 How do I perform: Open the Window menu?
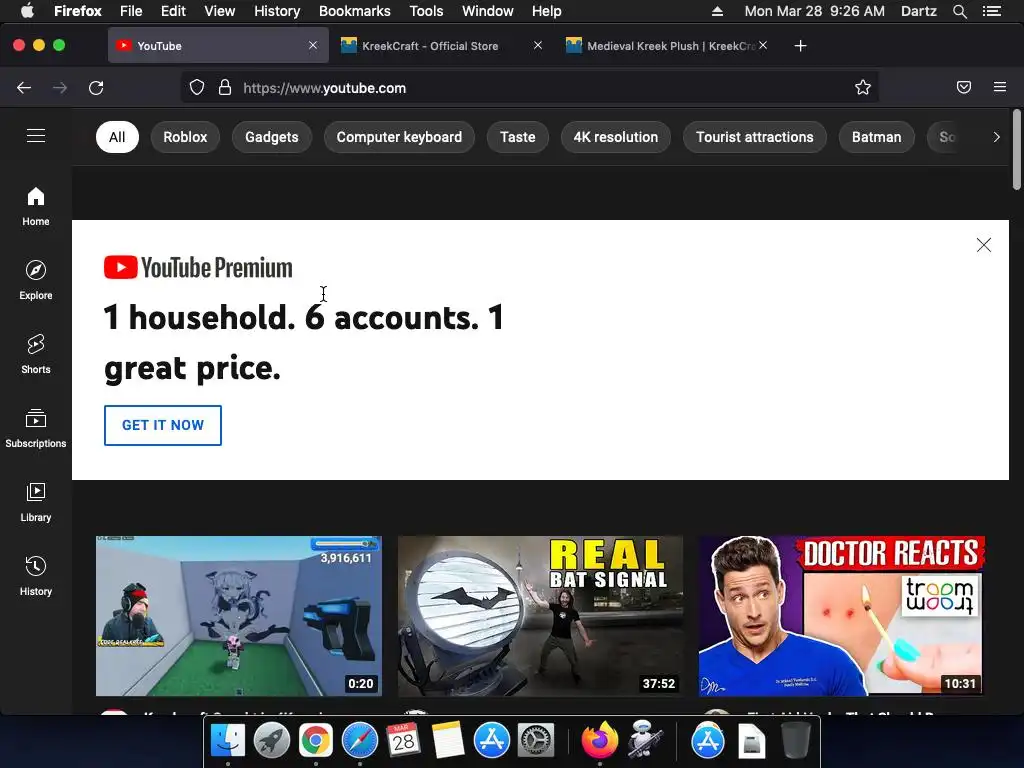pos(488,11)
